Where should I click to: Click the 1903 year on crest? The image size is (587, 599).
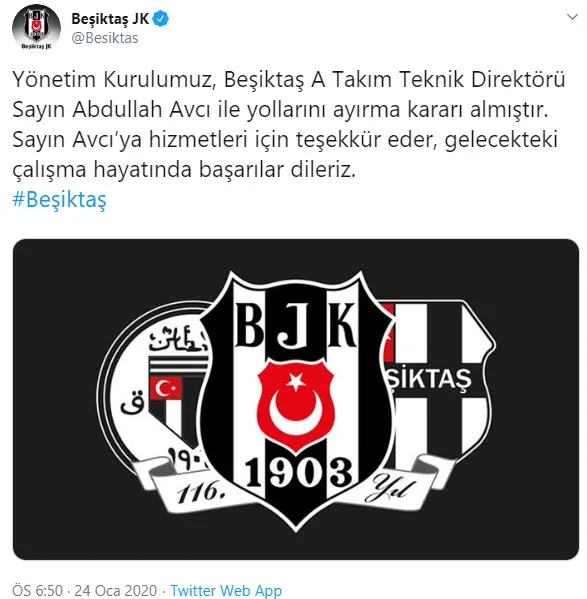298,473
